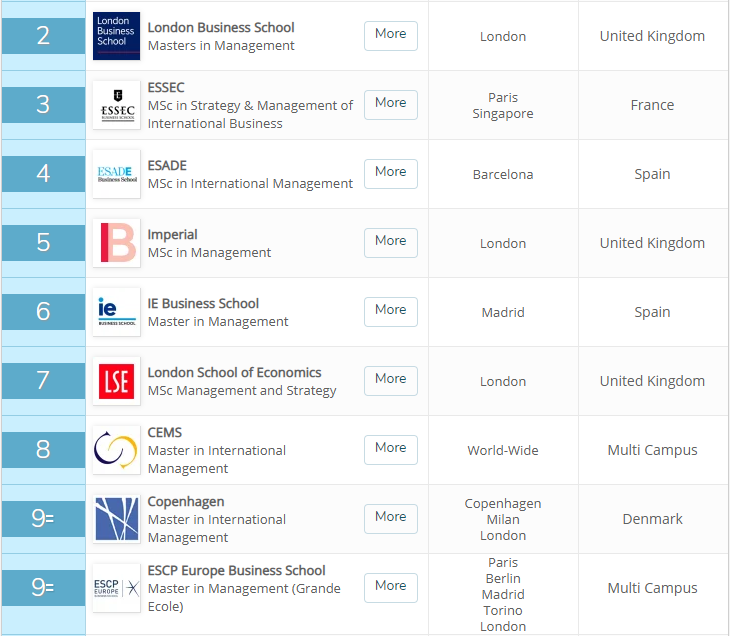Click More button beside ESADE
This screenshot has width=730, height=636.
click(x=391, y=174)
